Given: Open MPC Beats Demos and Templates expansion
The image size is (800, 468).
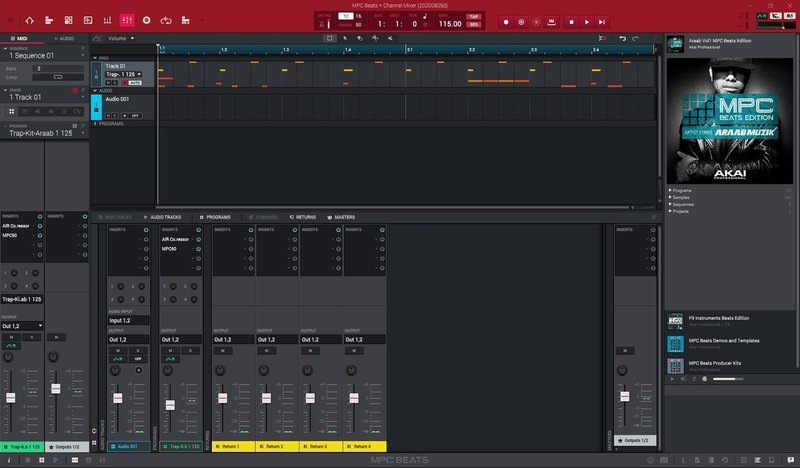Looking at the screenshot, I should [x=730, y=343].
